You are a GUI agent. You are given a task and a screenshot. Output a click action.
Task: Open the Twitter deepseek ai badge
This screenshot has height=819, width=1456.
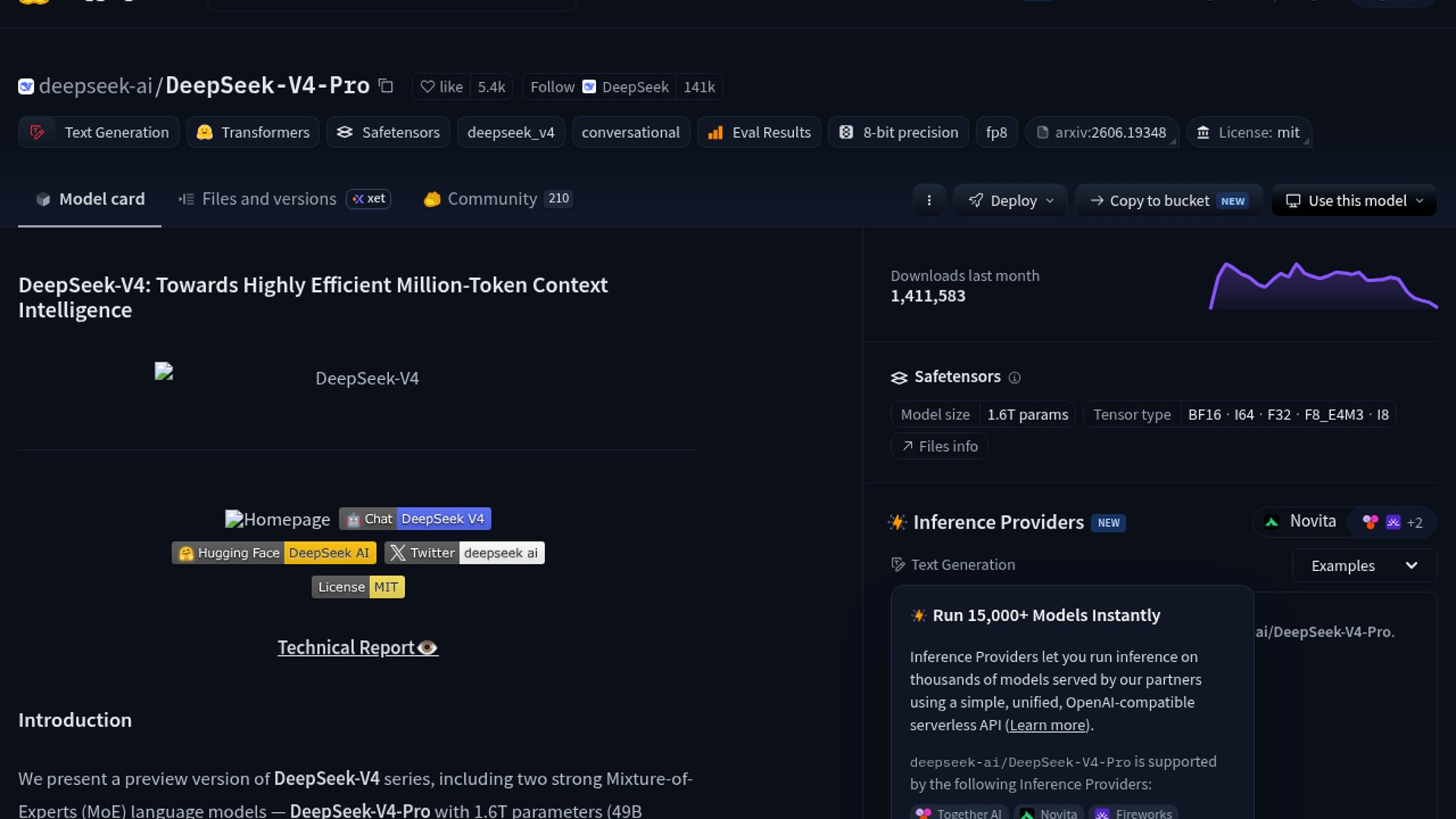[x=464, y=553]
